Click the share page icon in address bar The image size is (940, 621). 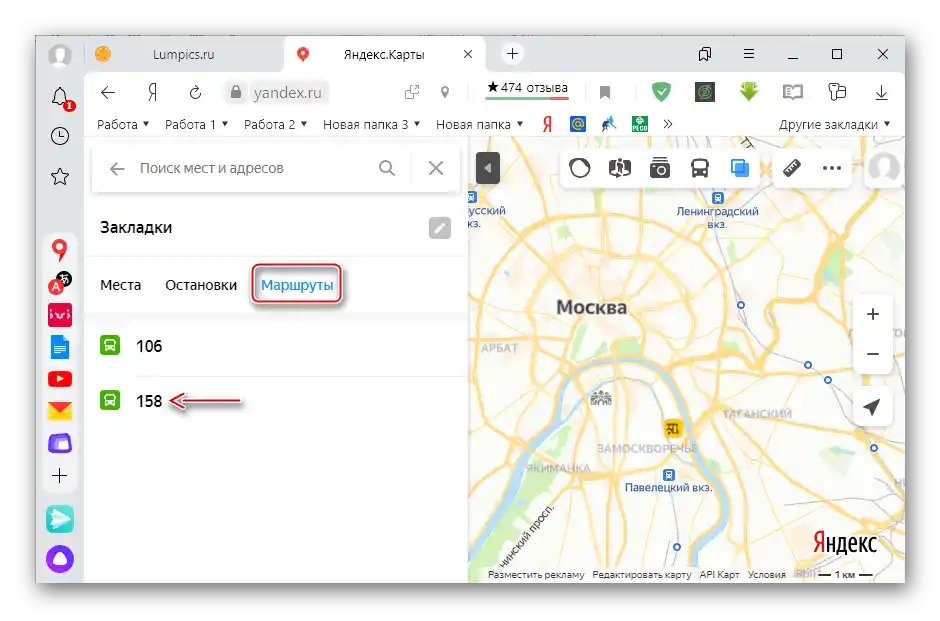[x=412, y=92]
